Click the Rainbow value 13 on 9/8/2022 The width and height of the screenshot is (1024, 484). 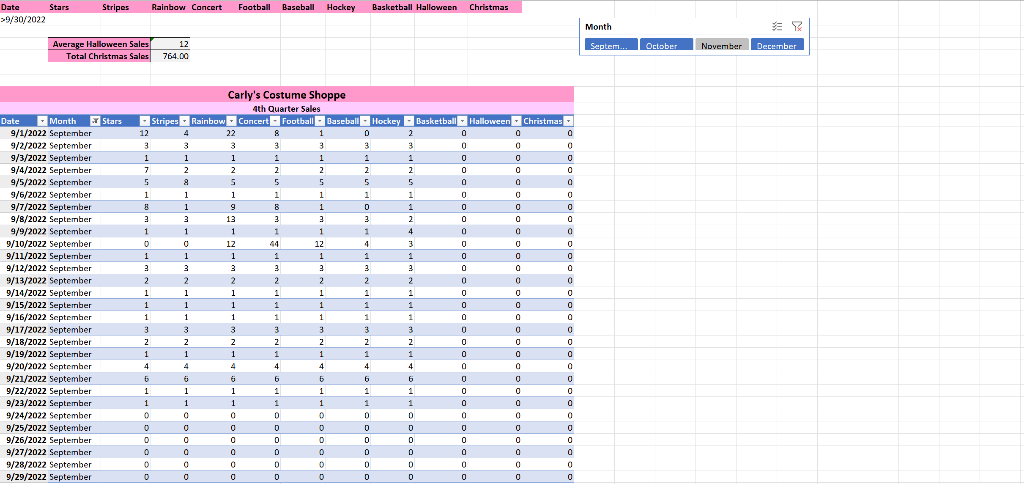pyautogui.click(x=214, y=219)
